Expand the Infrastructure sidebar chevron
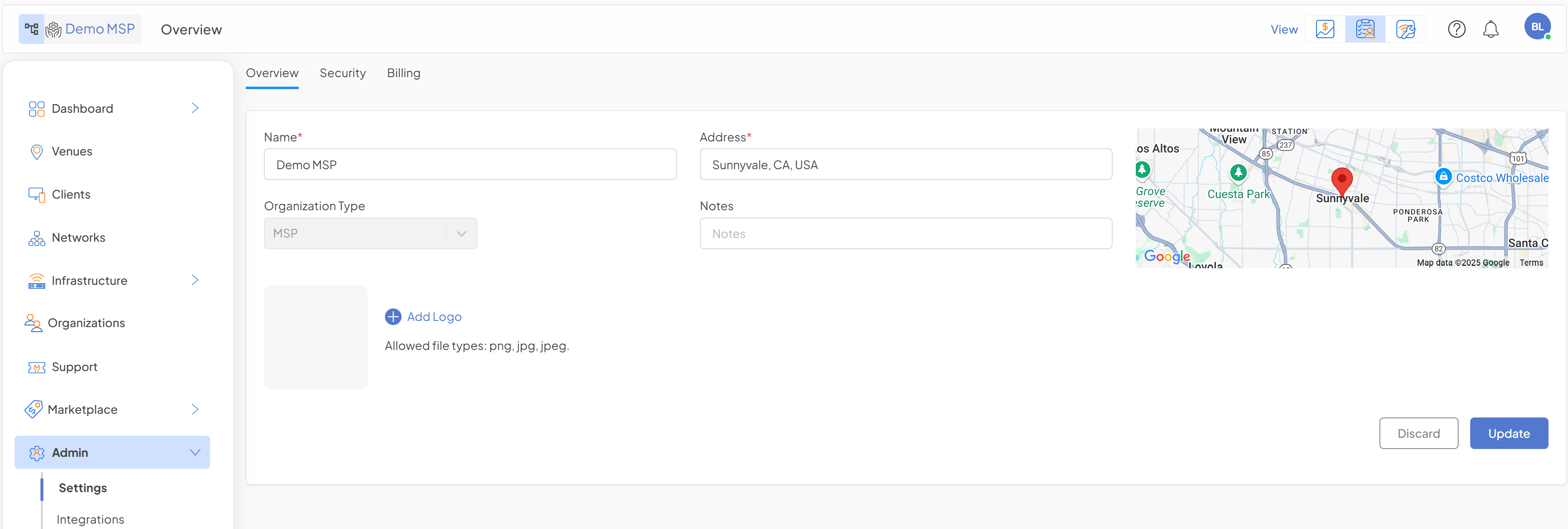Viewport: 1568px width, 529px height. pos(195,281)
